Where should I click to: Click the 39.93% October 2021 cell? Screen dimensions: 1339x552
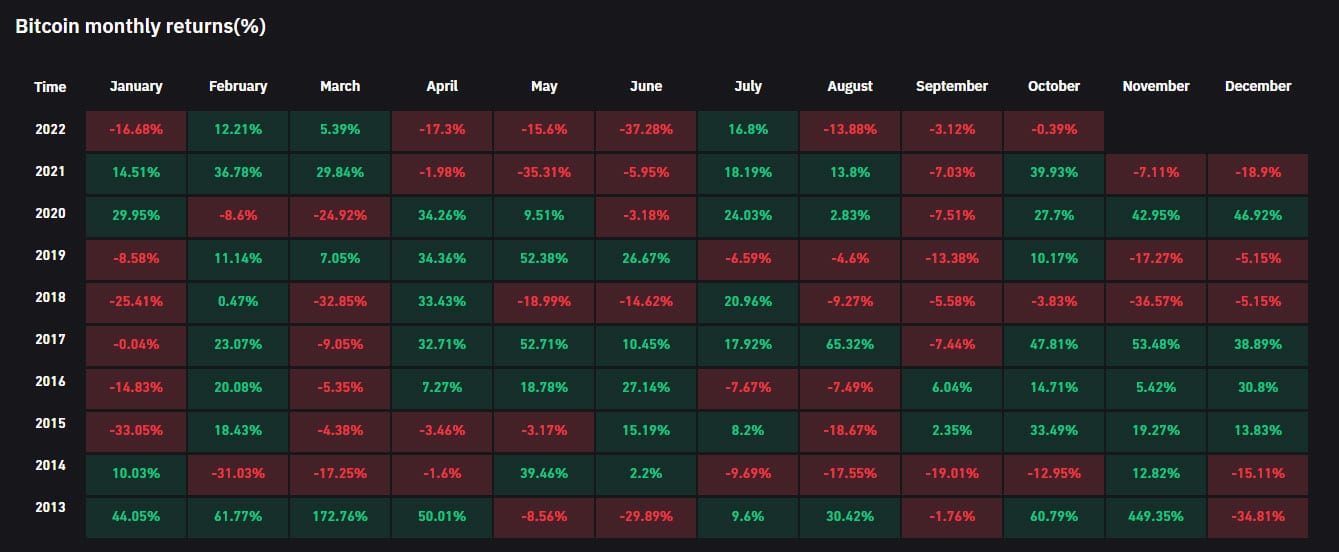1054,173
